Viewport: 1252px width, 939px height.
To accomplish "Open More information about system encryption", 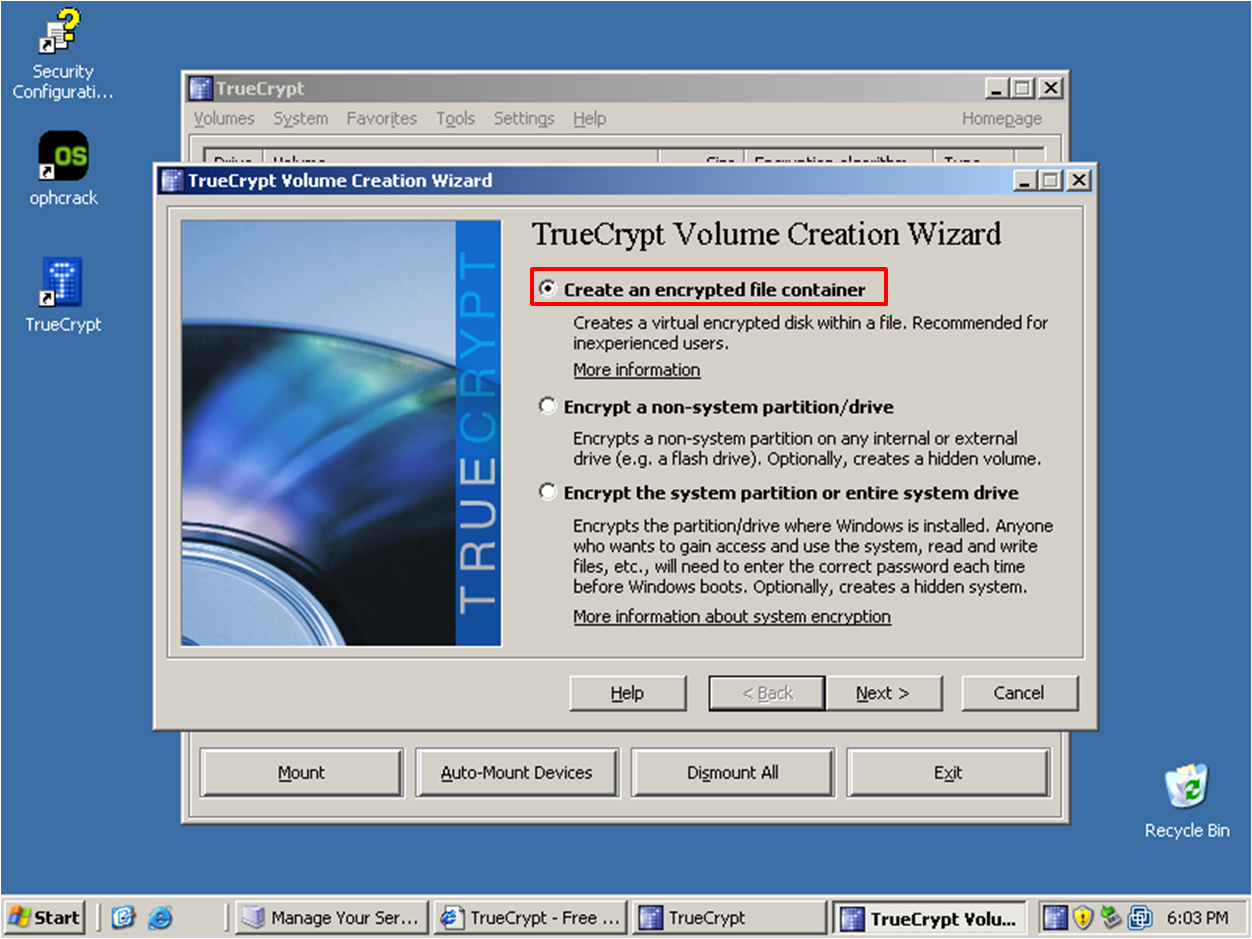I will [x=732, y=617].
